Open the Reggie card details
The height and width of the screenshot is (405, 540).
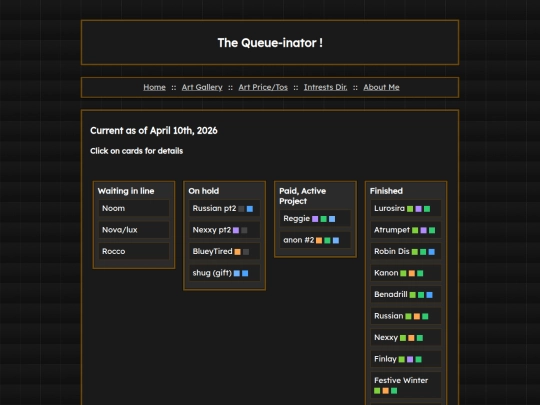(x=315, y=218)
